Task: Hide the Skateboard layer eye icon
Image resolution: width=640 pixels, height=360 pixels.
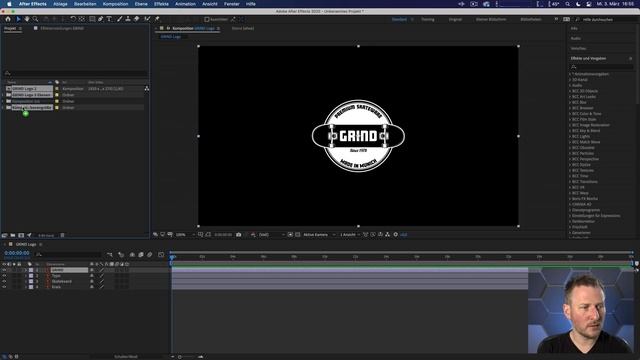Action: pyautogui.click(x=4, y=282)
